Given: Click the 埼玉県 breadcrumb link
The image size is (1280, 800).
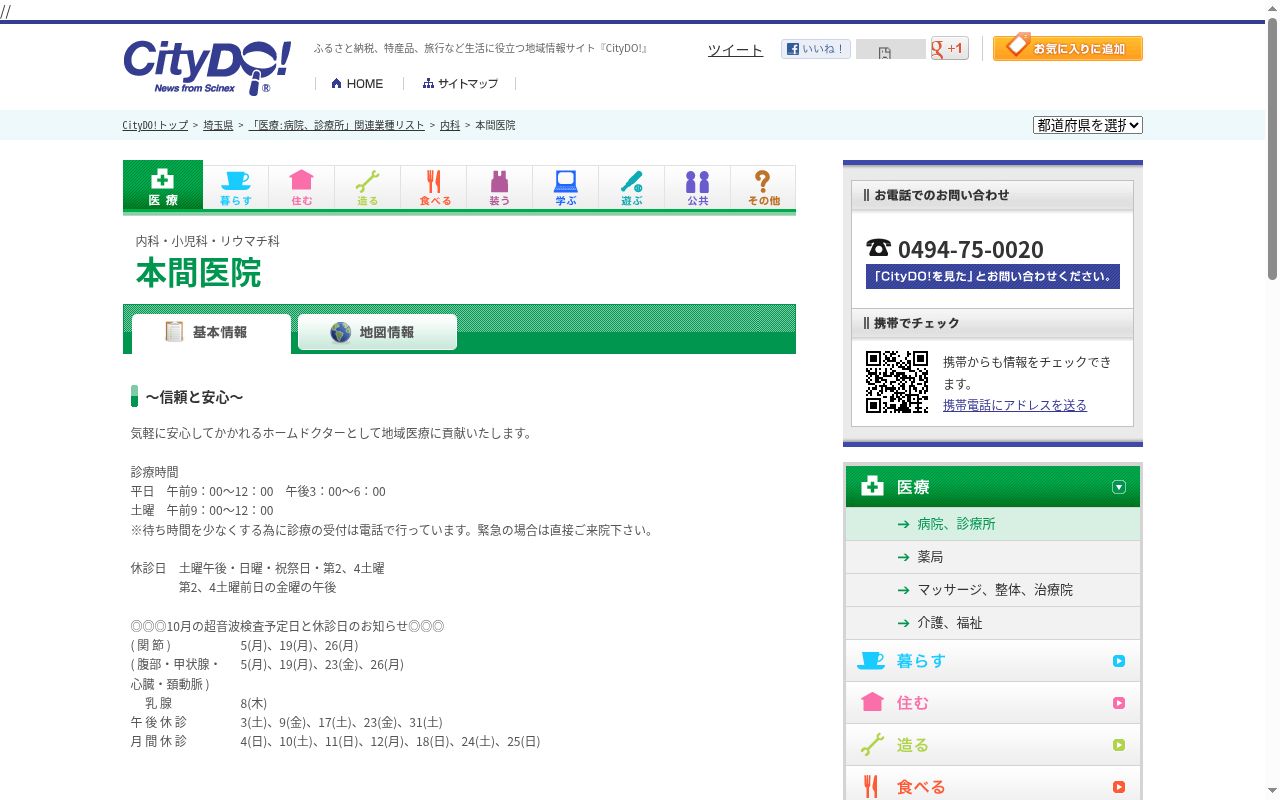Looking at the screenshot, I should (218, 125).
